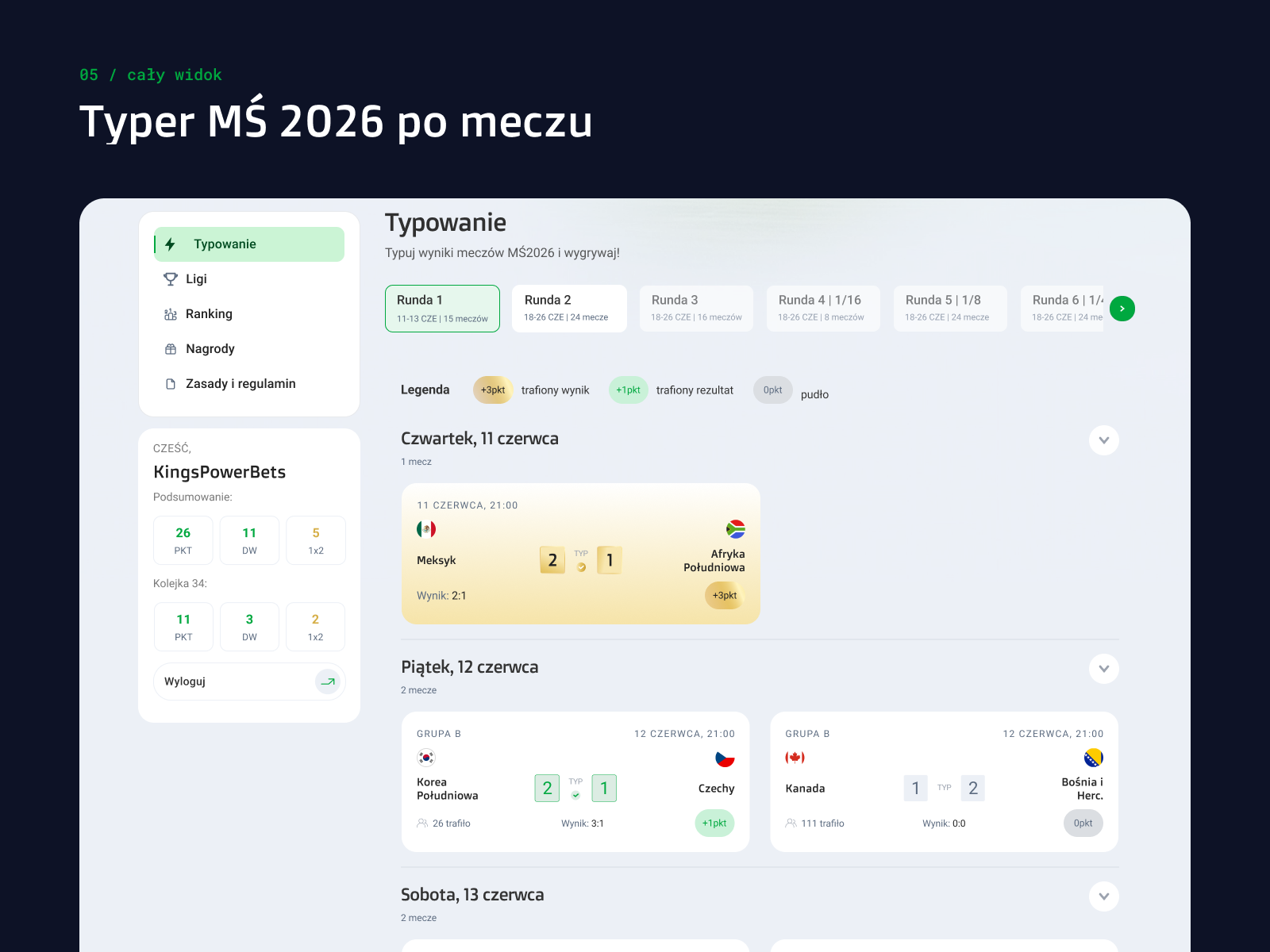Collapse the Piątek, 12 czerwca section
This screenshot has height=952, width=1270.
[1103, 669]
